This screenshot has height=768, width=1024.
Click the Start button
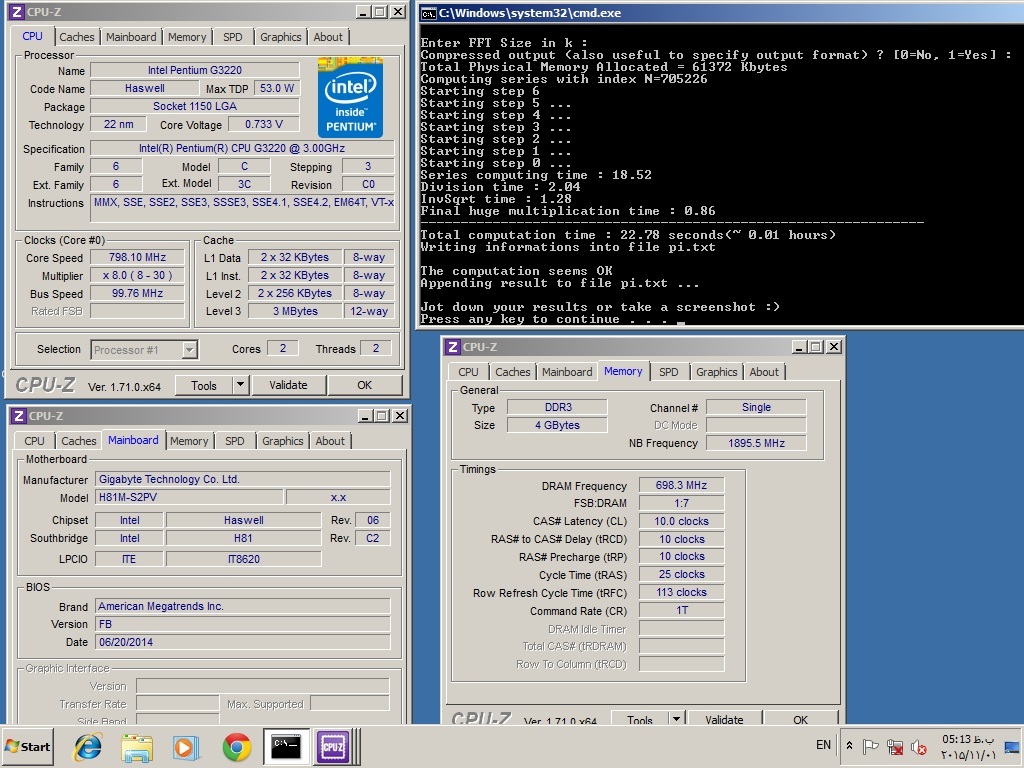pyautogui.click(x=27, y=746)
